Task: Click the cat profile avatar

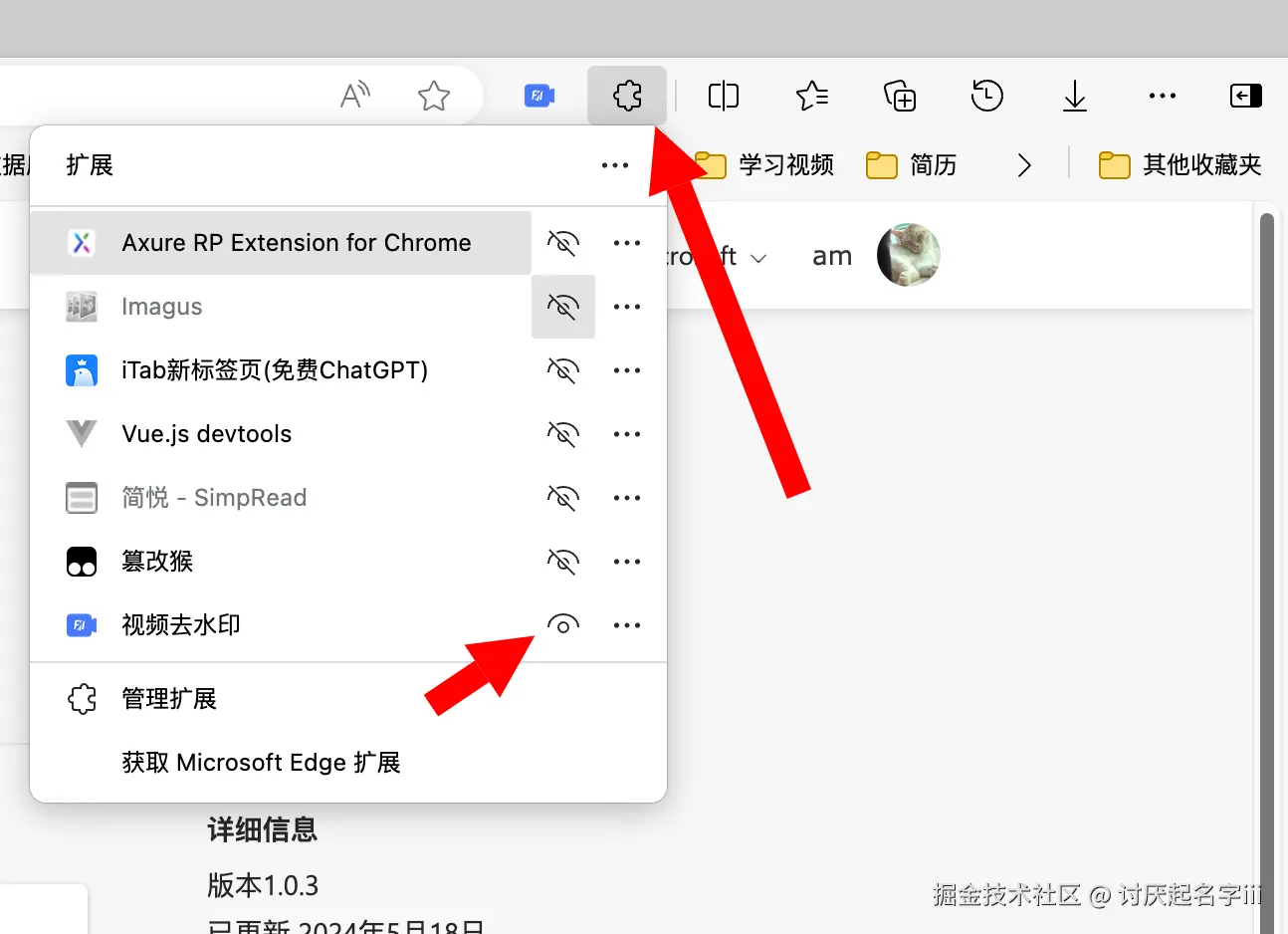Action: pyautogui.click(x=908, y=255)
